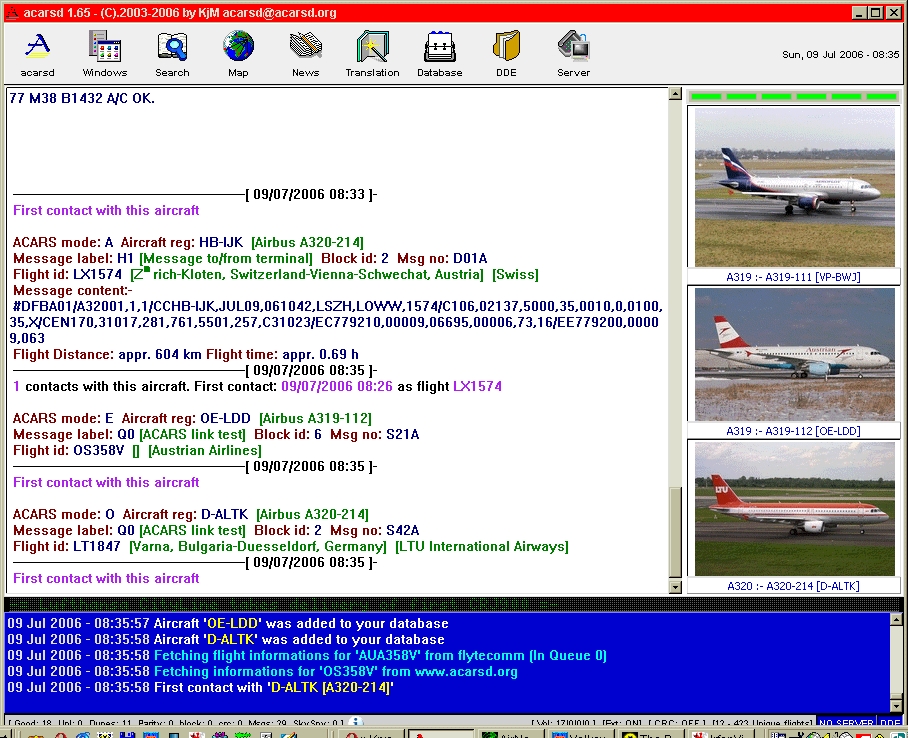908x738 pixels.
Task: Select the LTU A320 D-ALTK photo
Action: [x=794, y=509]
